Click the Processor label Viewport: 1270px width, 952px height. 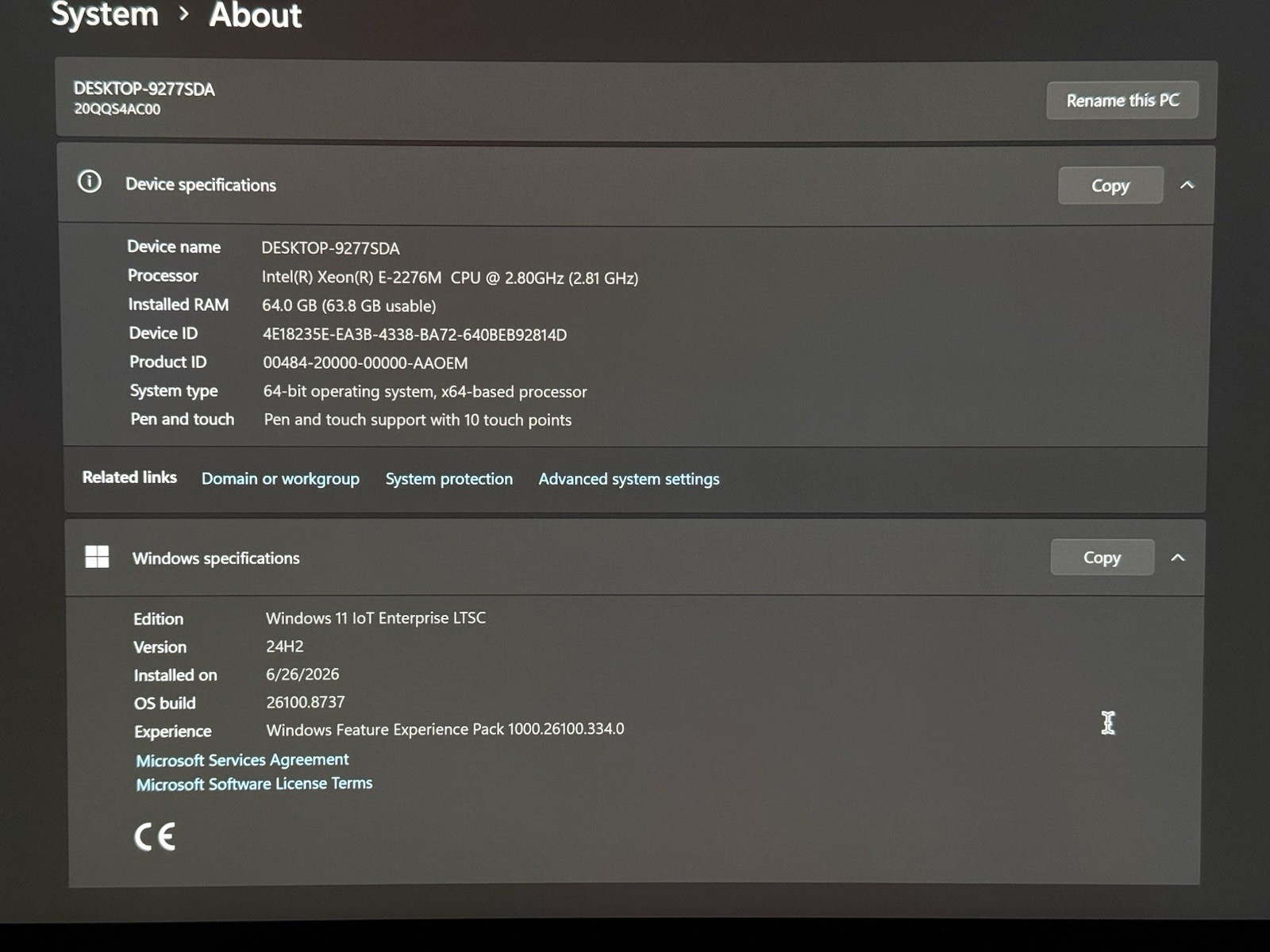(163, 276)
